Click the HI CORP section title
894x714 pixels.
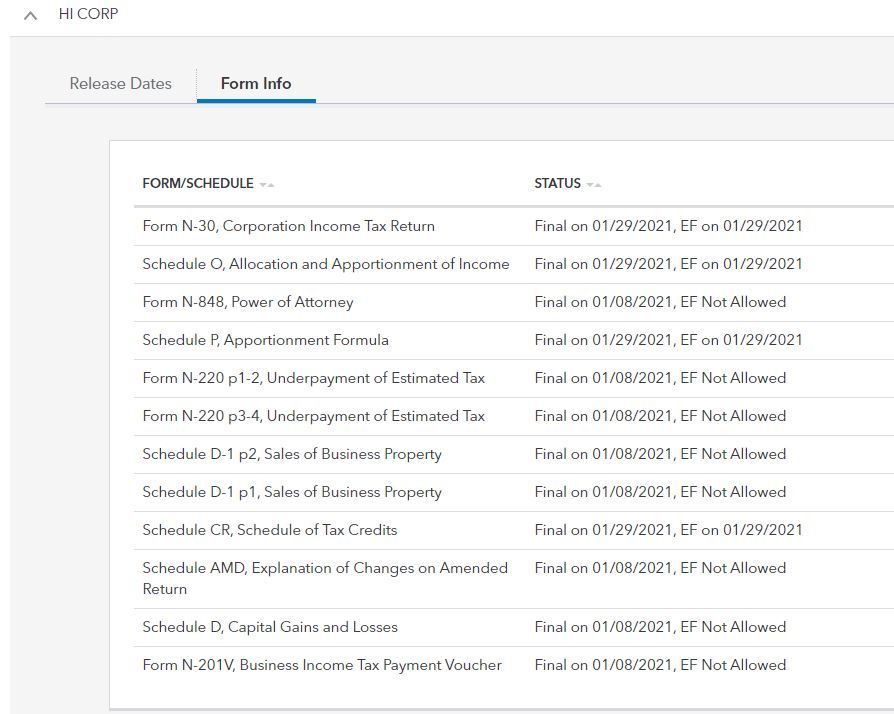click(x=88, y=15)
